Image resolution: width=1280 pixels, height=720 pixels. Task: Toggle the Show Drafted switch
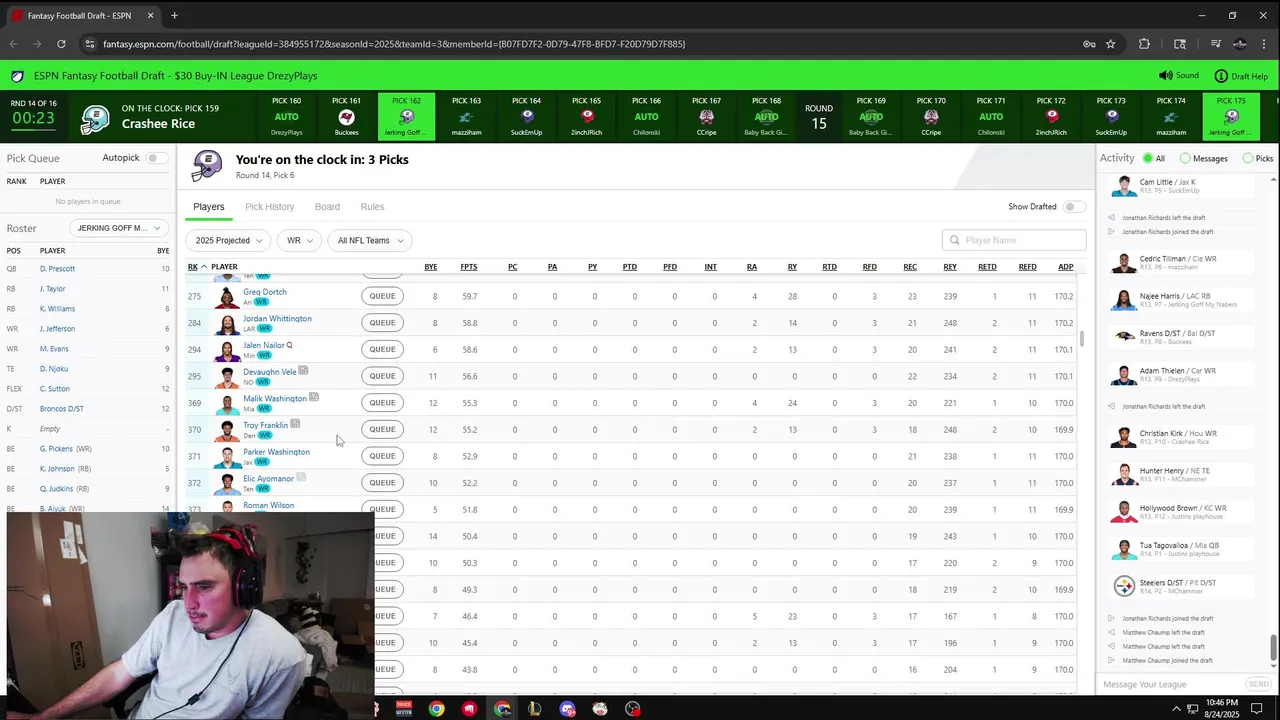[x=1074, y=207]
